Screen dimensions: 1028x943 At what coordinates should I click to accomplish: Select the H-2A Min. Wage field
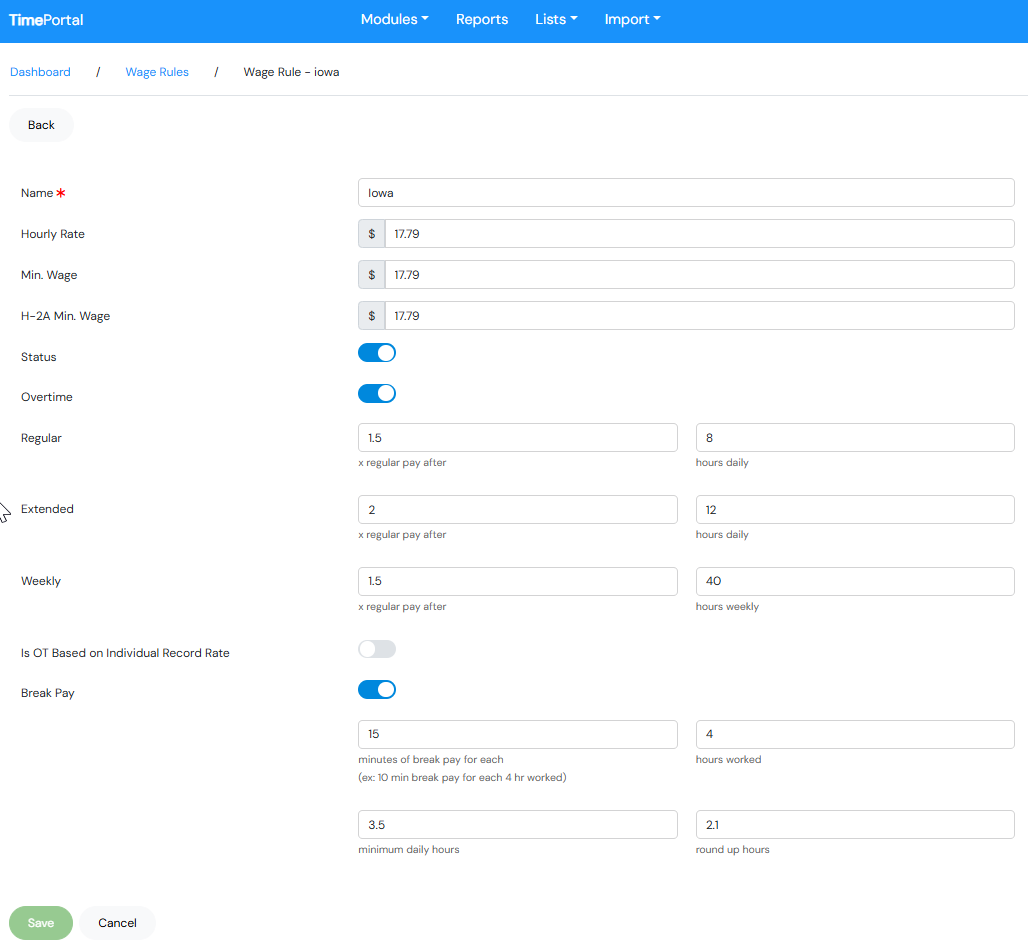pos(699,316)
